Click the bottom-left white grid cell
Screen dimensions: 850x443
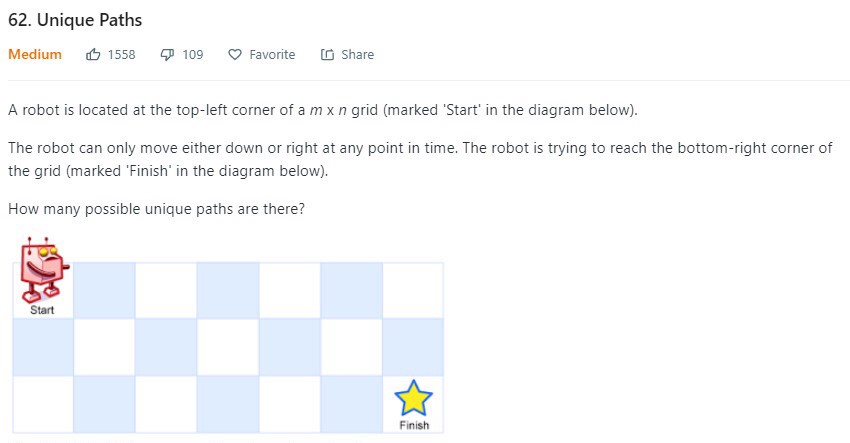(x=43, y=405)
